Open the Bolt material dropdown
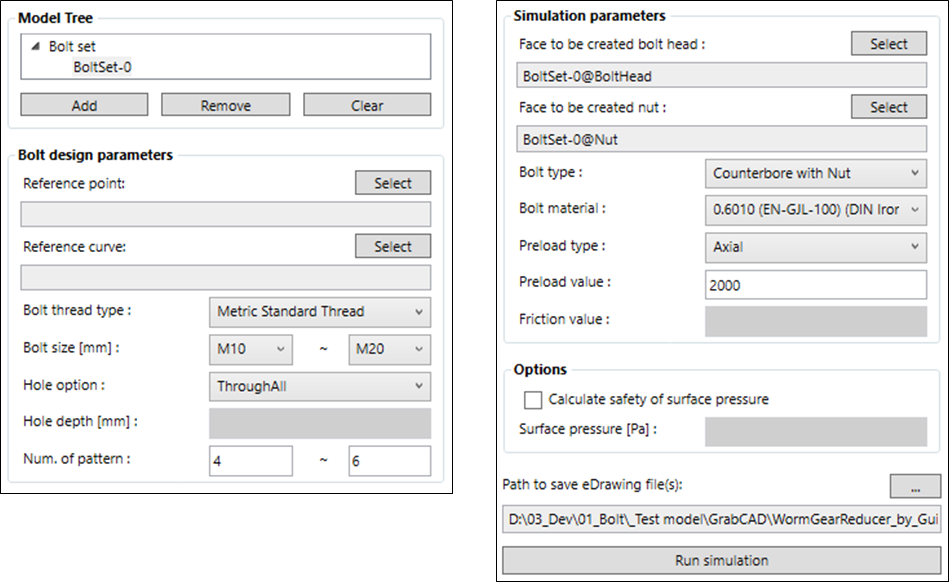 tap(816, 210)
